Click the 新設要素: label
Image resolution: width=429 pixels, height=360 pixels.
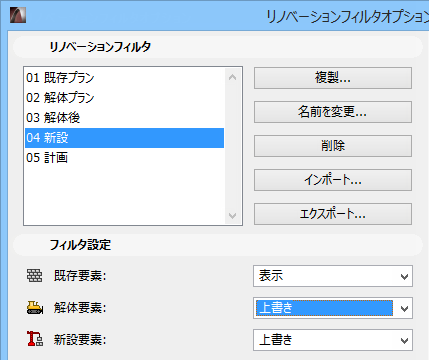click(x=80, y=340)
